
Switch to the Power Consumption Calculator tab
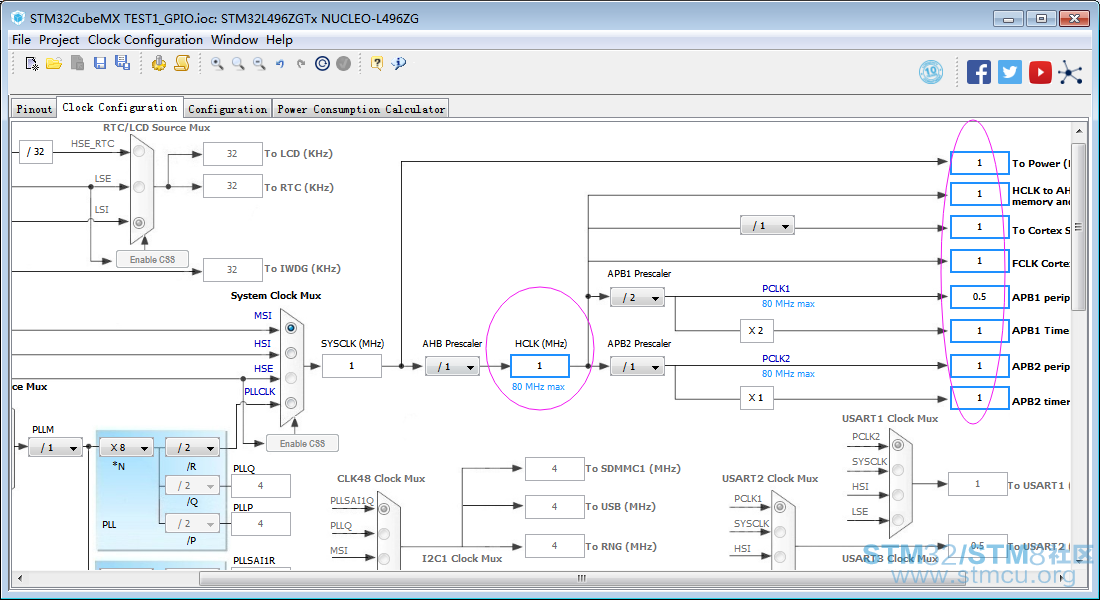(x=361, y=109)
